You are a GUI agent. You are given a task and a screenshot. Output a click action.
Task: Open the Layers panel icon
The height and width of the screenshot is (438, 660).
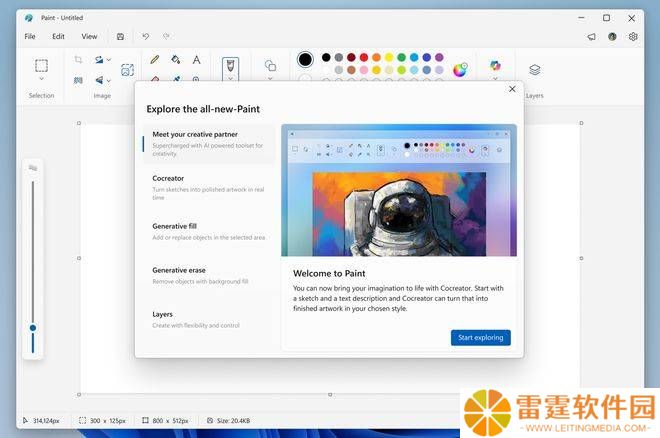[535, 70]
